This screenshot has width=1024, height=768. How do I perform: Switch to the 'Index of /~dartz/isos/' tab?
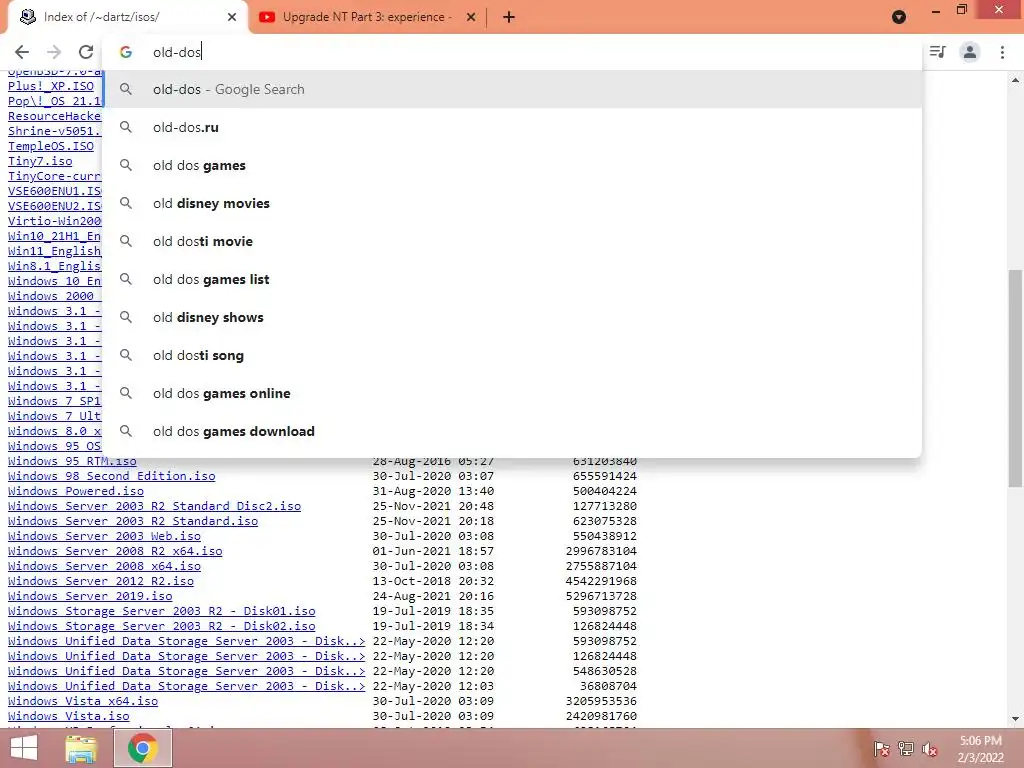pos(127,18)
